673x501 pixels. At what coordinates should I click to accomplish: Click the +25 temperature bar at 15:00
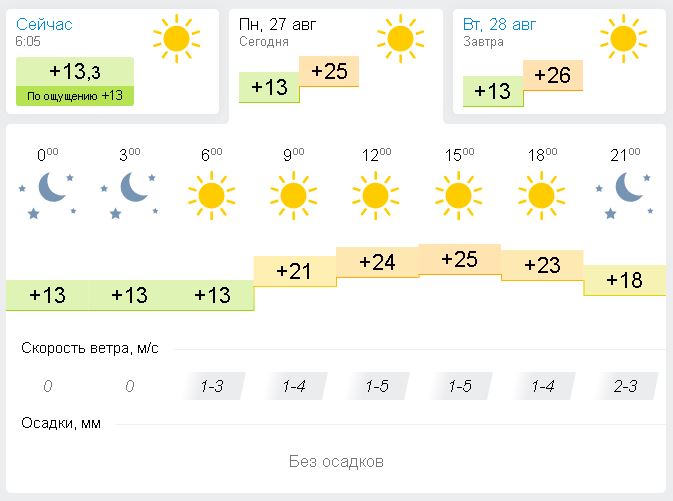point(459,259)
